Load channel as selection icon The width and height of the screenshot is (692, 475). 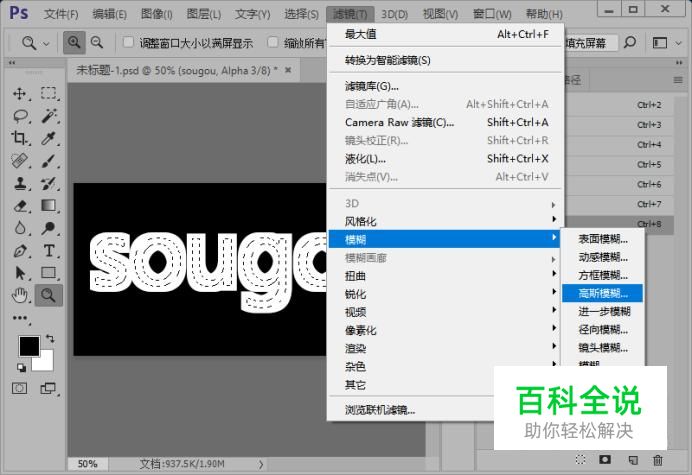coord(580,460)
